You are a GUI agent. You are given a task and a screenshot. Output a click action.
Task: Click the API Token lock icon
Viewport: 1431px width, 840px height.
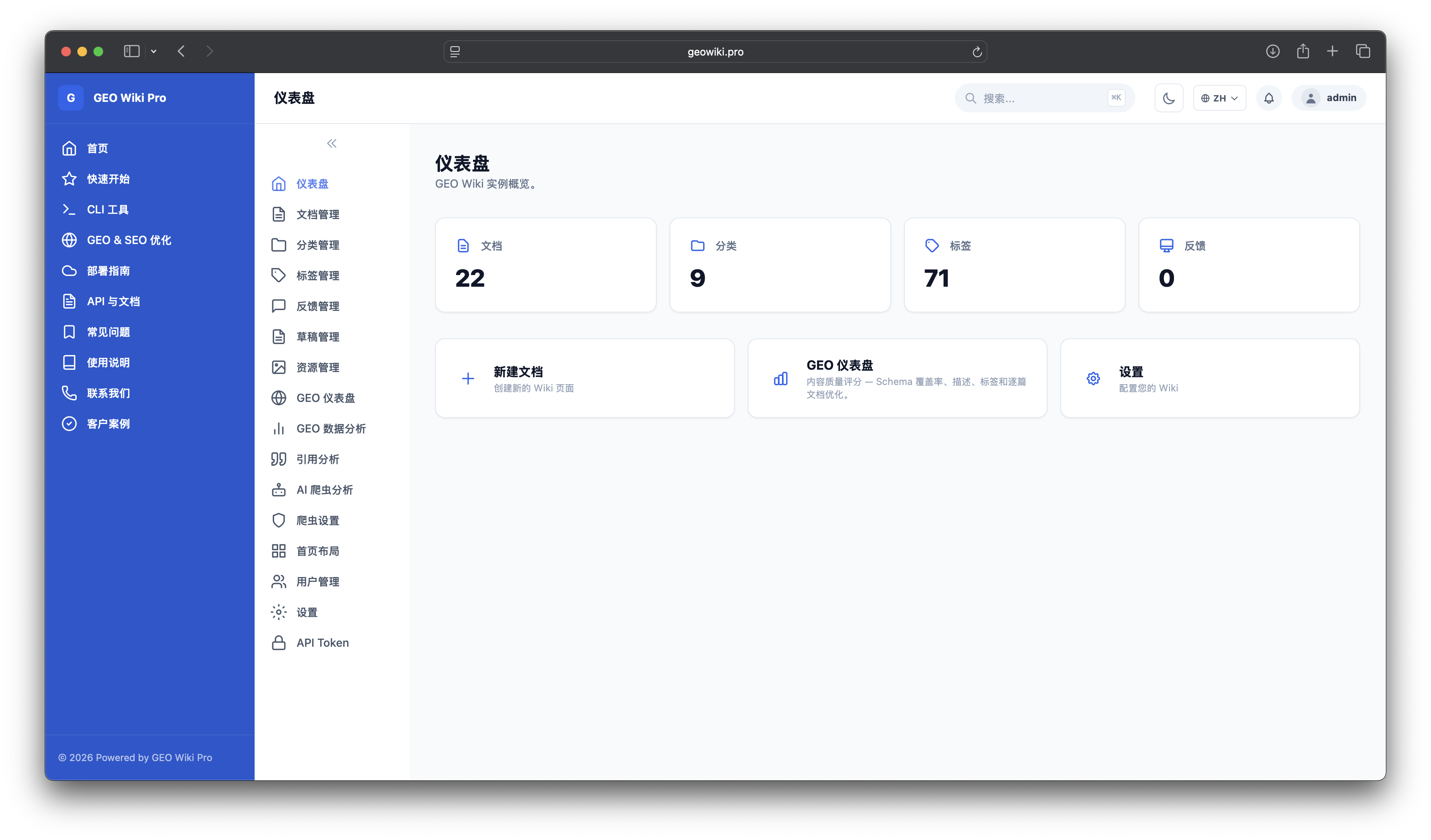pyautogui.click(x=278, y=643)
